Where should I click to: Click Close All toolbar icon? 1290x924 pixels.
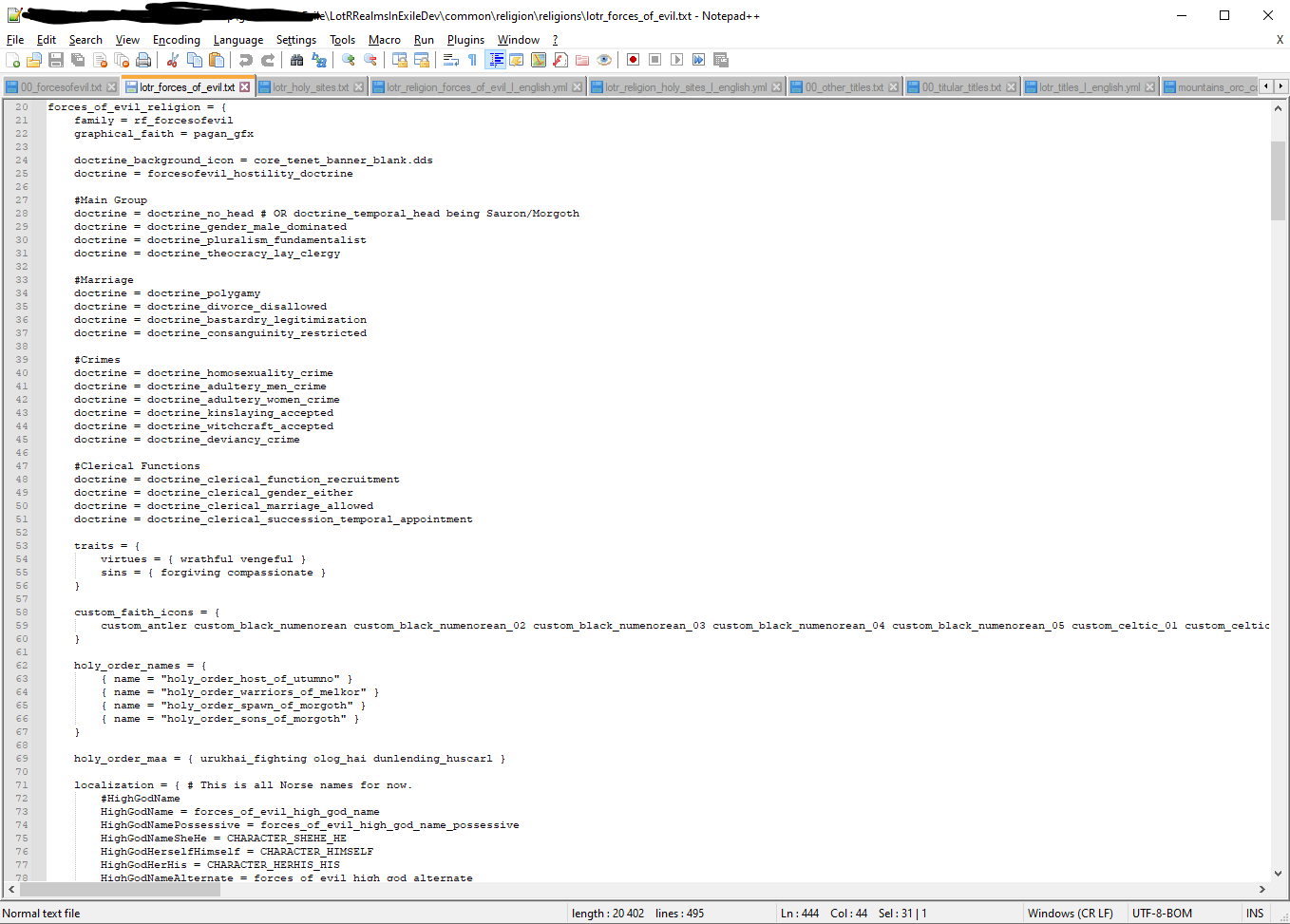click(x=122, y=60)
